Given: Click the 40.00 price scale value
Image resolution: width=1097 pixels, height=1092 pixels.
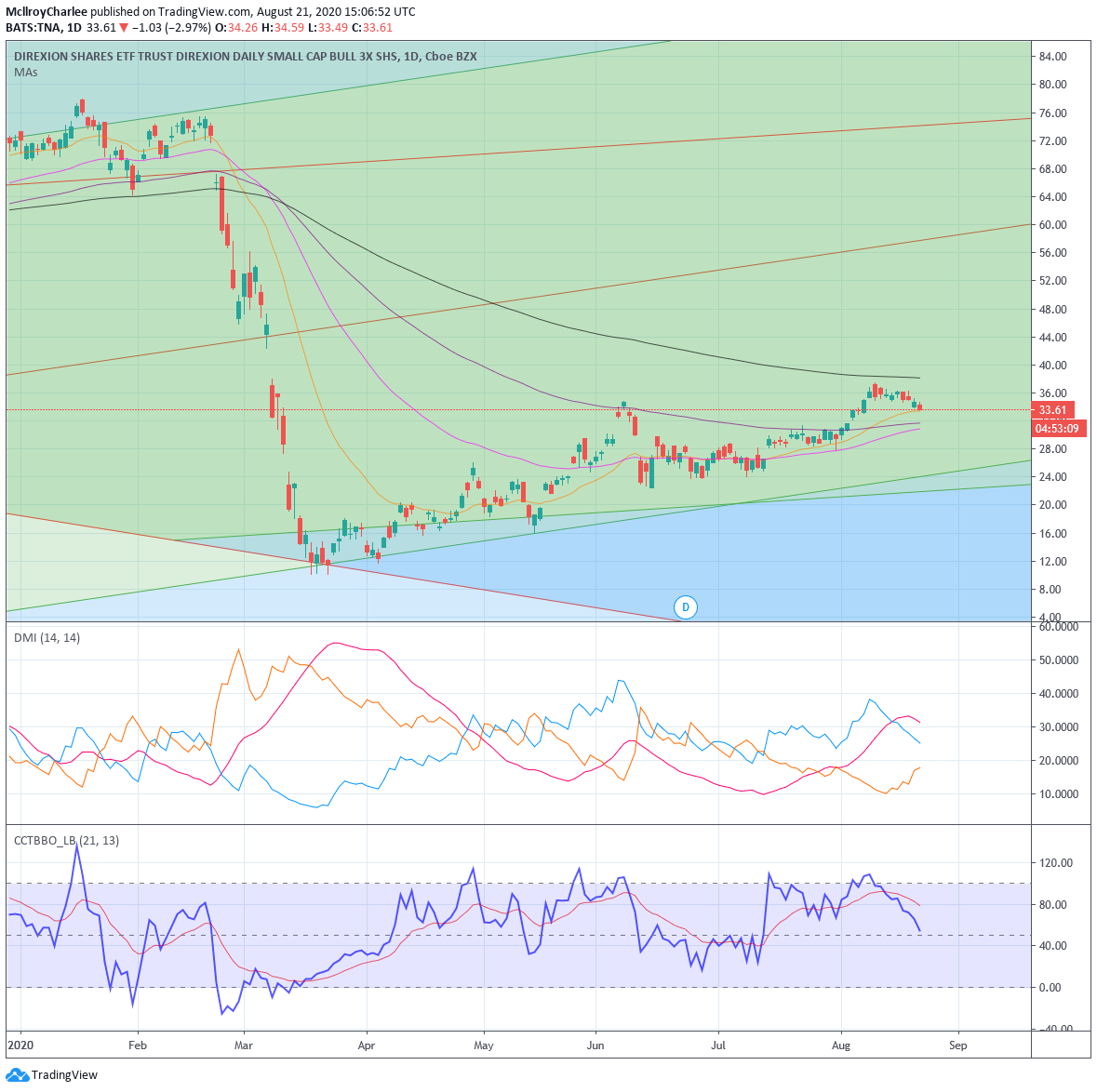Looking at the screenshot, I should [1053, 366].
